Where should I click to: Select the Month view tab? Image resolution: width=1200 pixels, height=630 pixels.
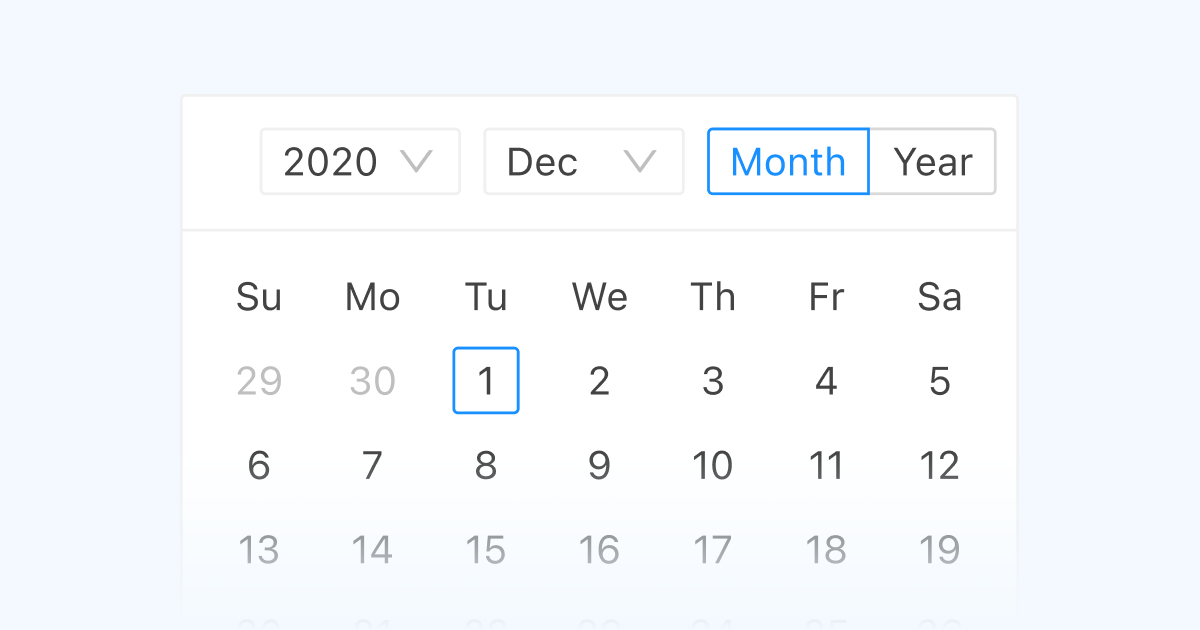(788, 161)
